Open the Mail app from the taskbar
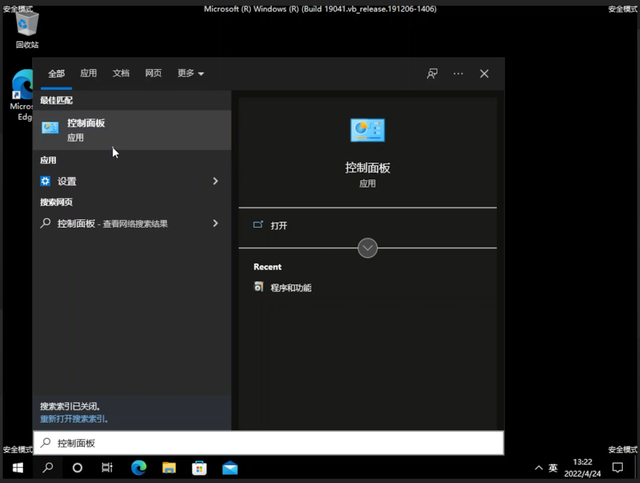The image size is (640, 483). tap(230, 468)
